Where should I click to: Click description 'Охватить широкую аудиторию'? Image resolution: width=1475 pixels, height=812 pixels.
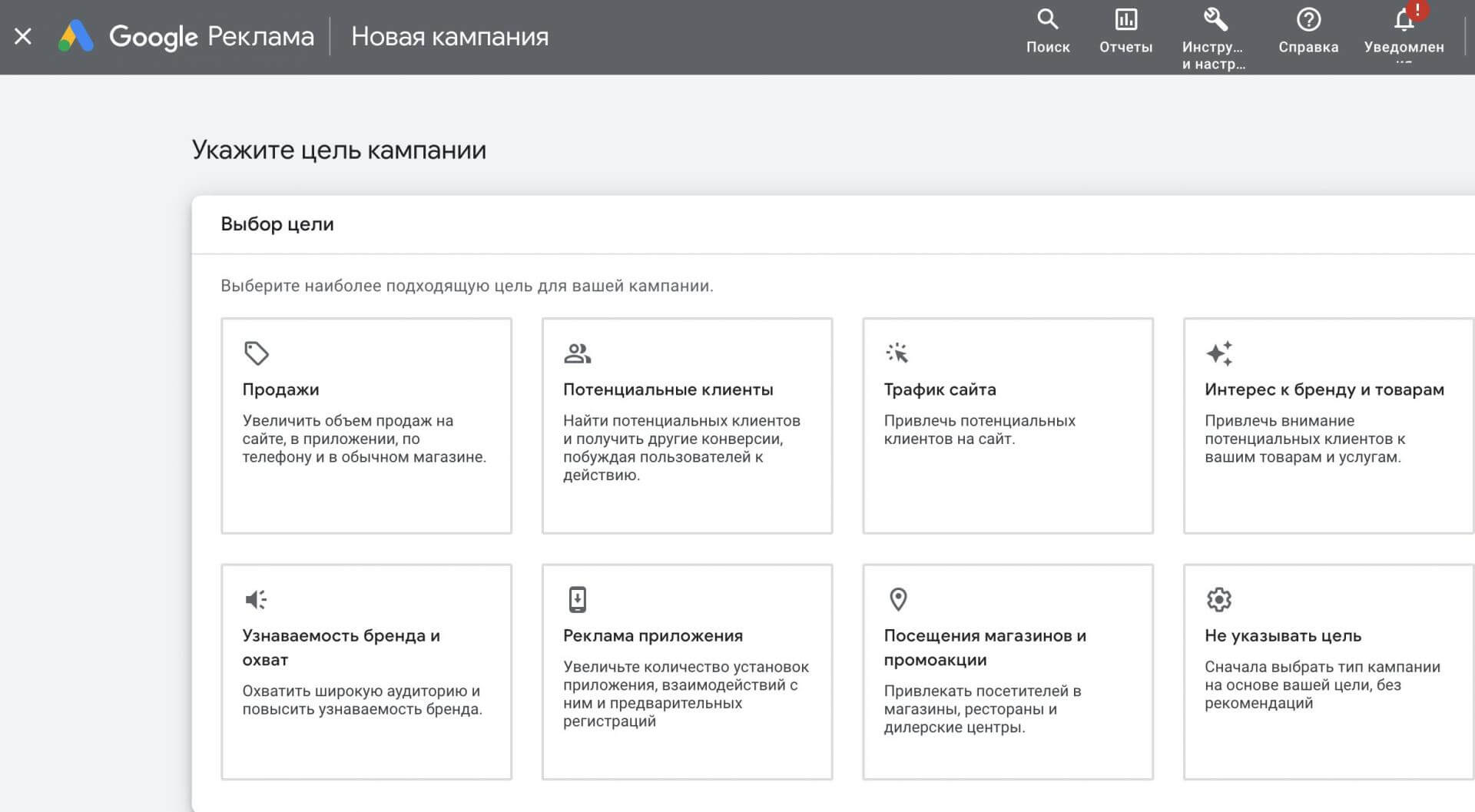tap(362, 700)
